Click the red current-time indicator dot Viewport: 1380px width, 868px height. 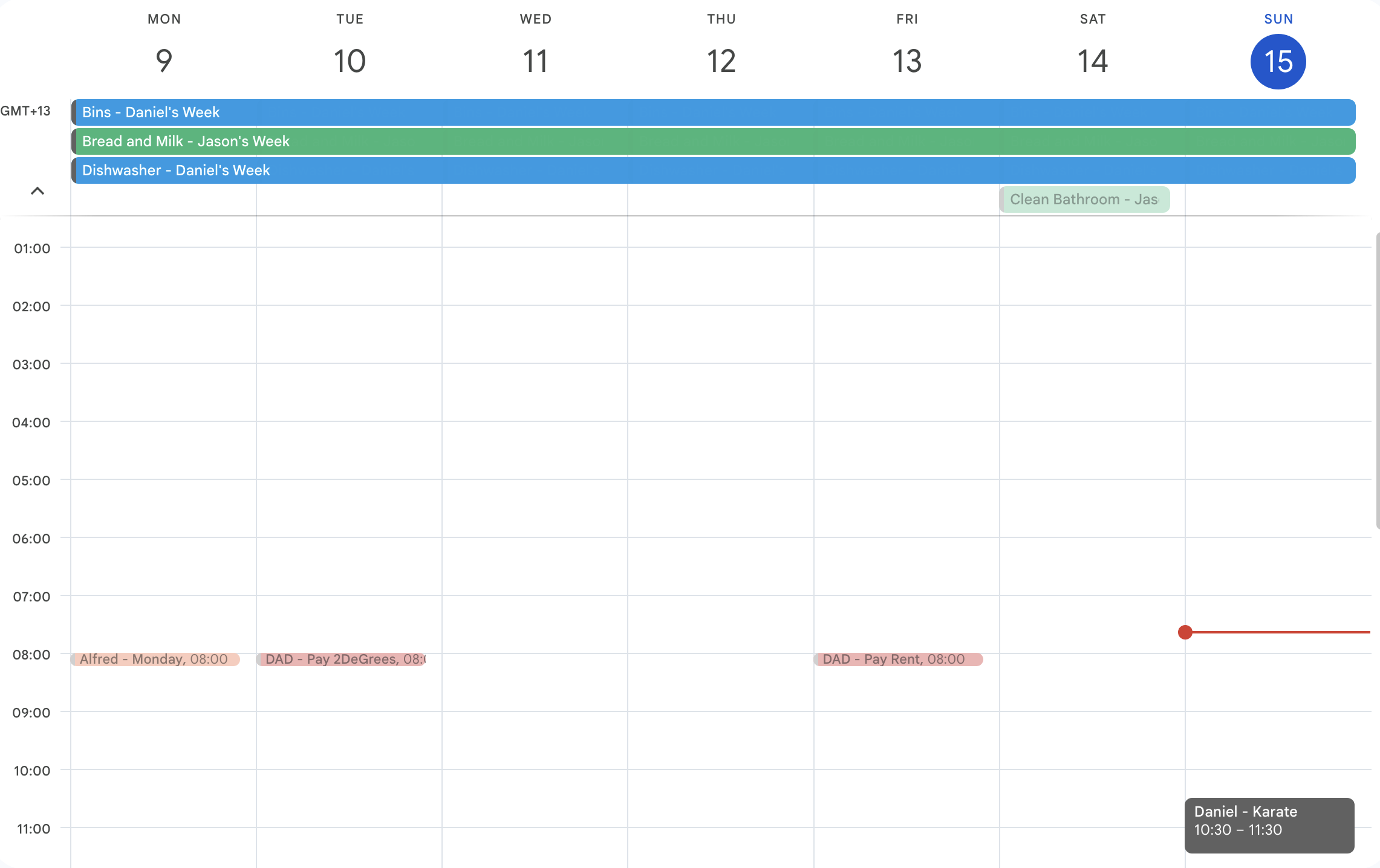[1185, 632]
